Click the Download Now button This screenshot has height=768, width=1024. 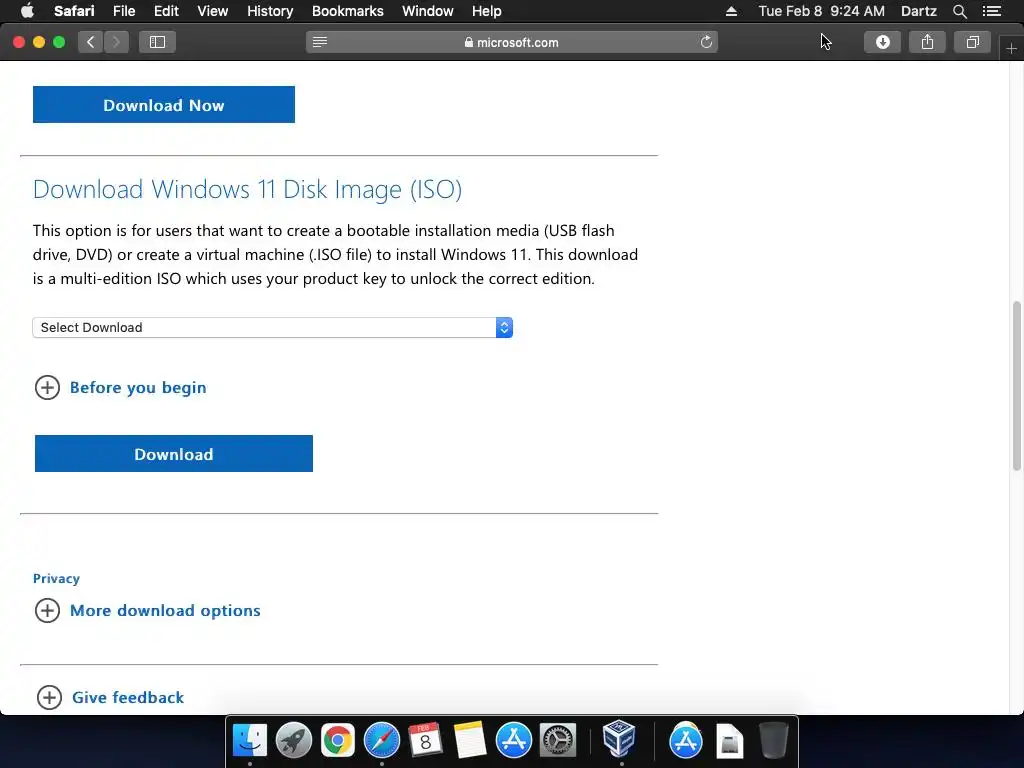click(x=164, y=104)
